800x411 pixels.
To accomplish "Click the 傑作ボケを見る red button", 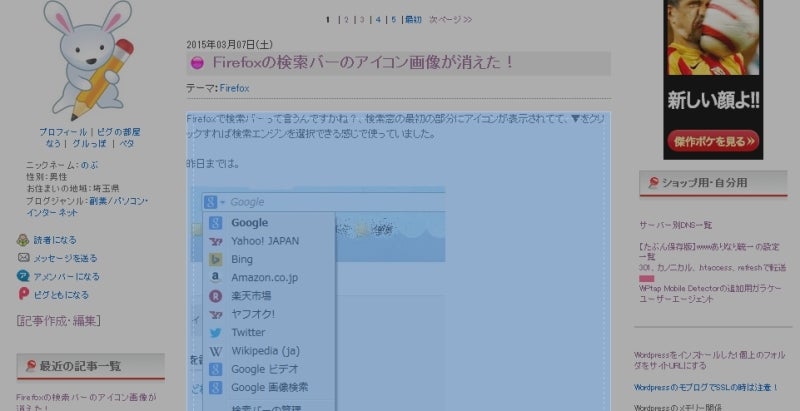I will [x=713, y=141].
